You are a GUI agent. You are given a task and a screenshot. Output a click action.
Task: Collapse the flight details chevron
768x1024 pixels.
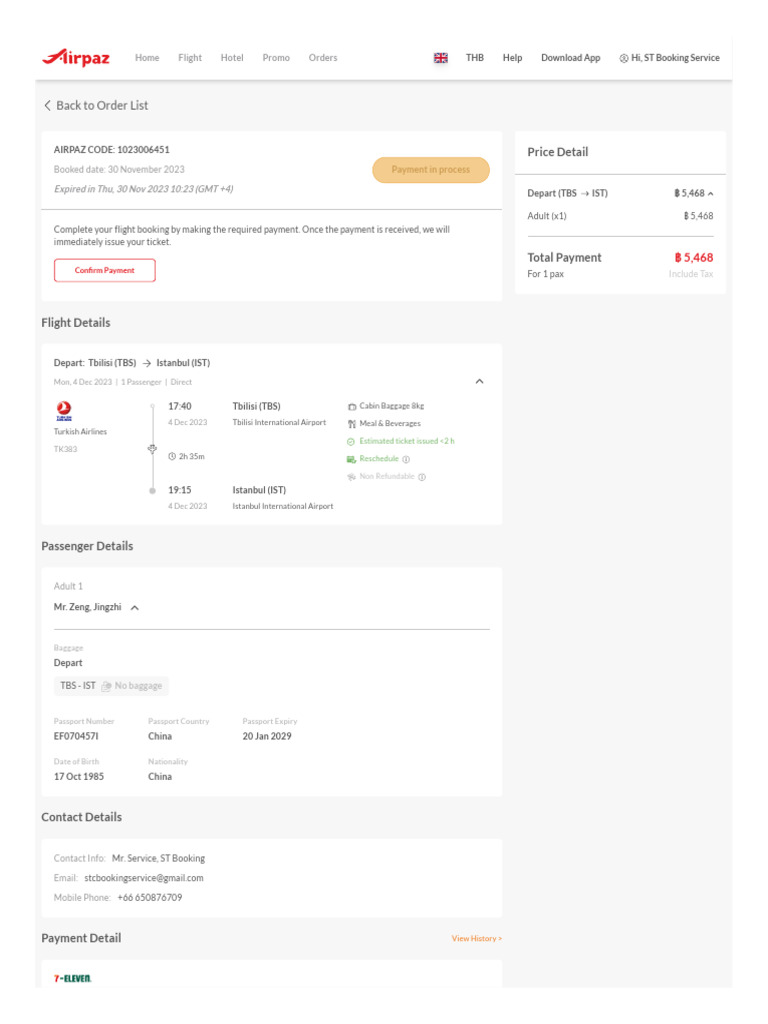click(479, 381)
